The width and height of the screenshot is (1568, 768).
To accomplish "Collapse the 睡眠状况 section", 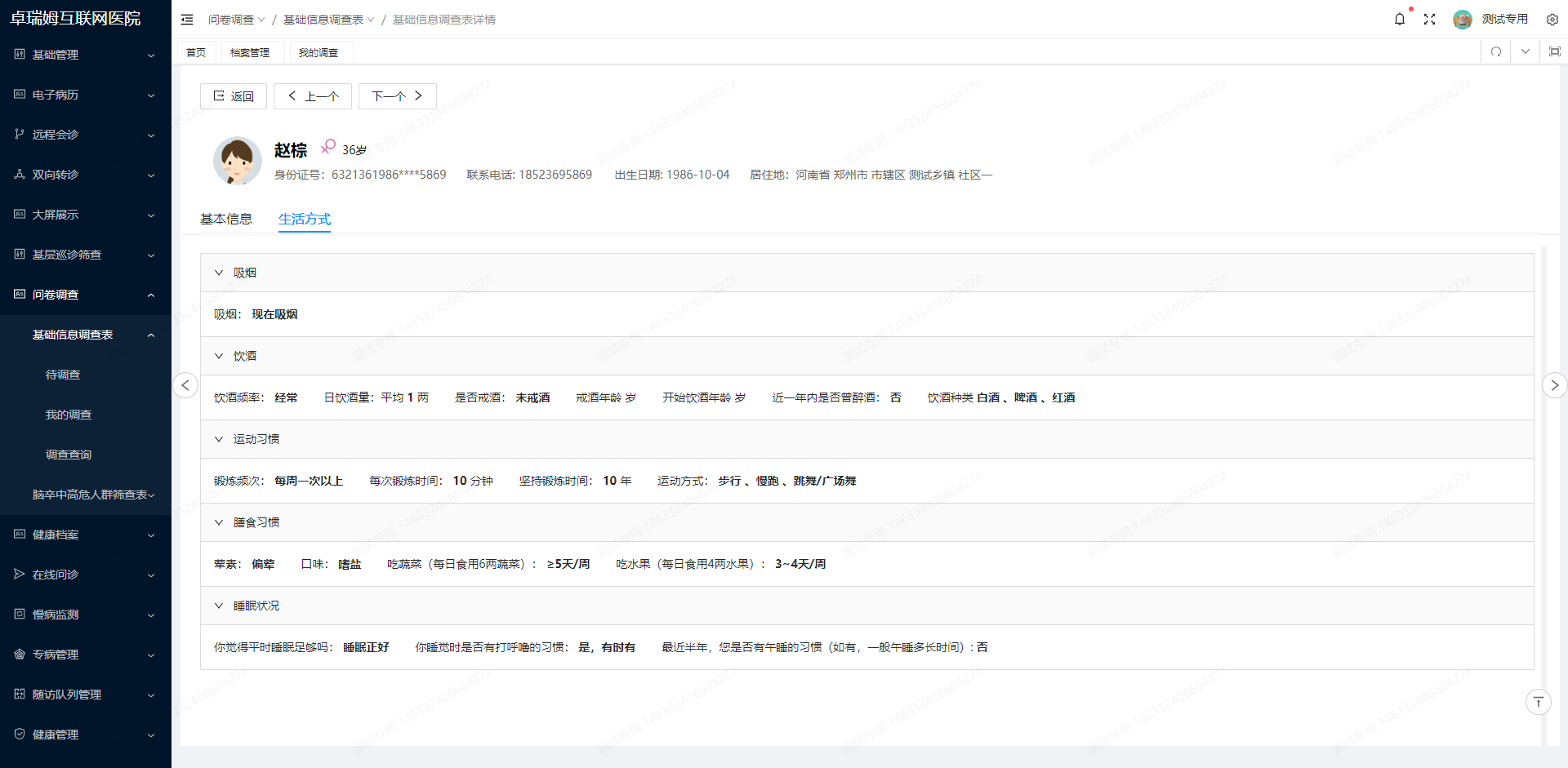I will [x=219, y=606].
